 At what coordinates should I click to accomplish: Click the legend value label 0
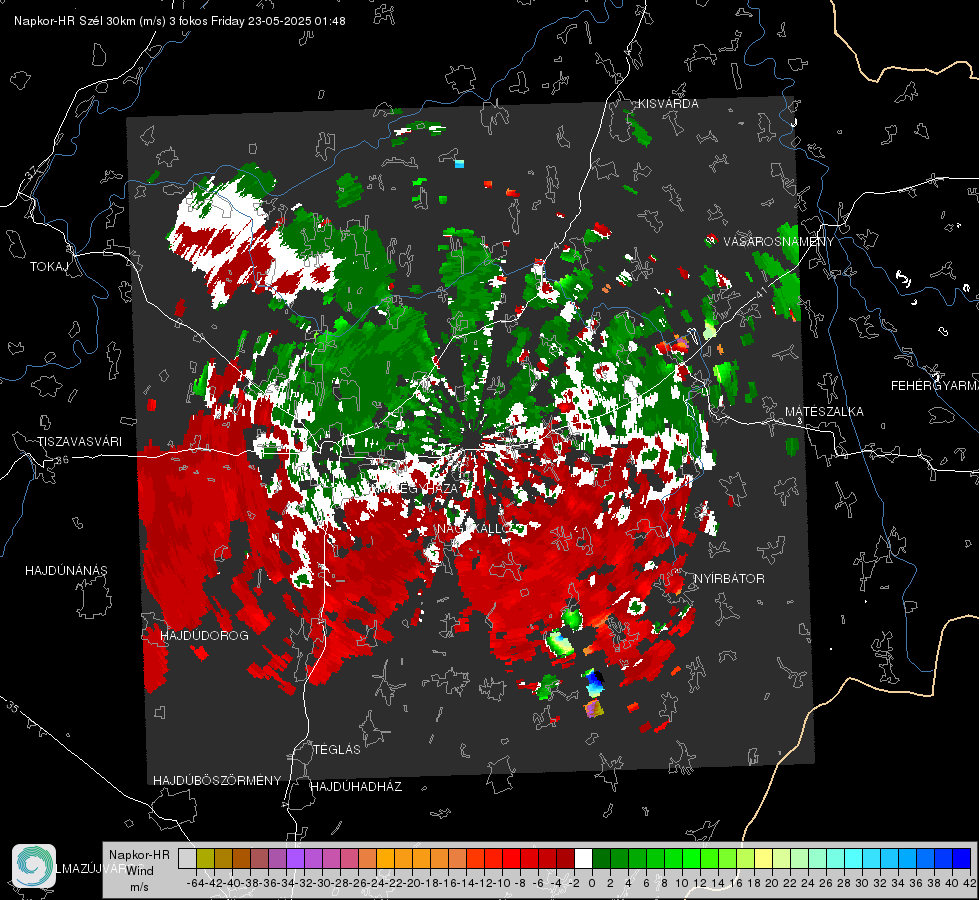[x=592, y=883]
